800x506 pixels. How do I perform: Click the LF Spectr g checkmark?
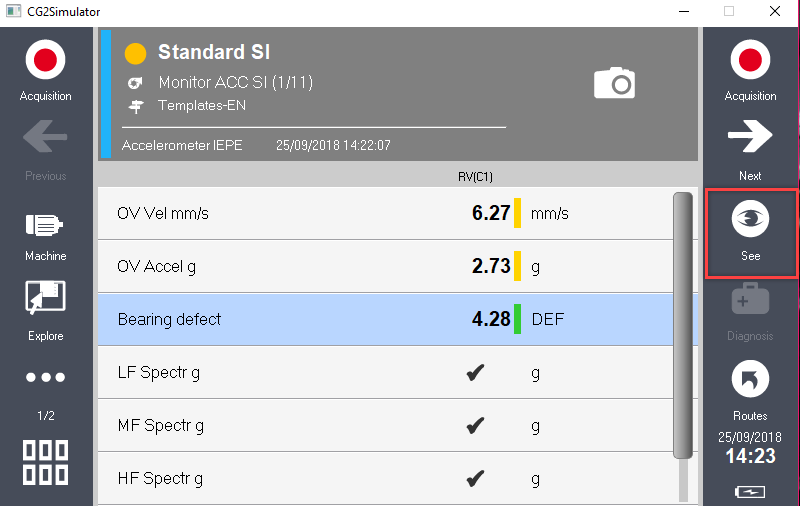(475, 373)
